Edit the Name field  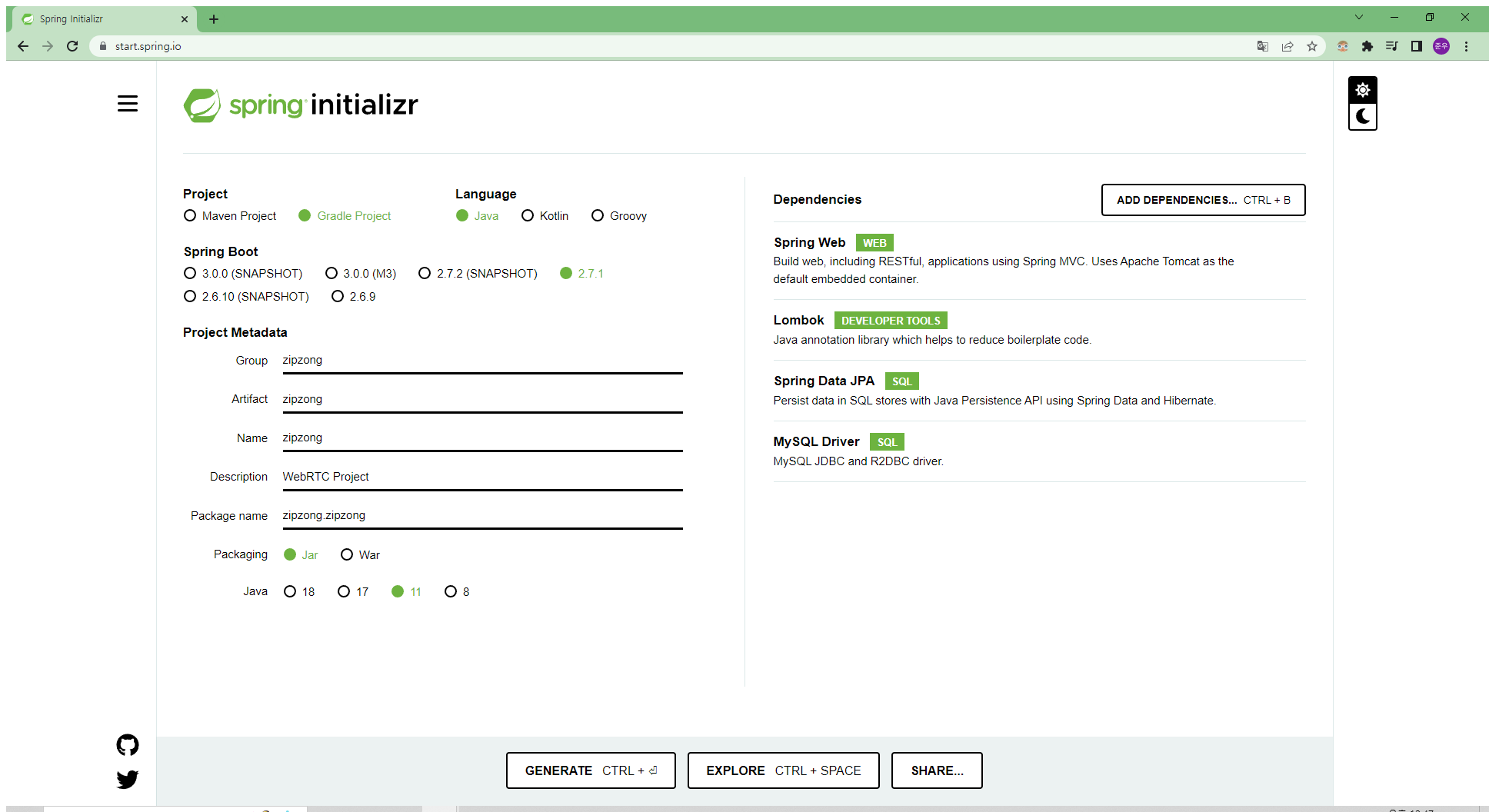pyautogui.click(x=482, y=438)
